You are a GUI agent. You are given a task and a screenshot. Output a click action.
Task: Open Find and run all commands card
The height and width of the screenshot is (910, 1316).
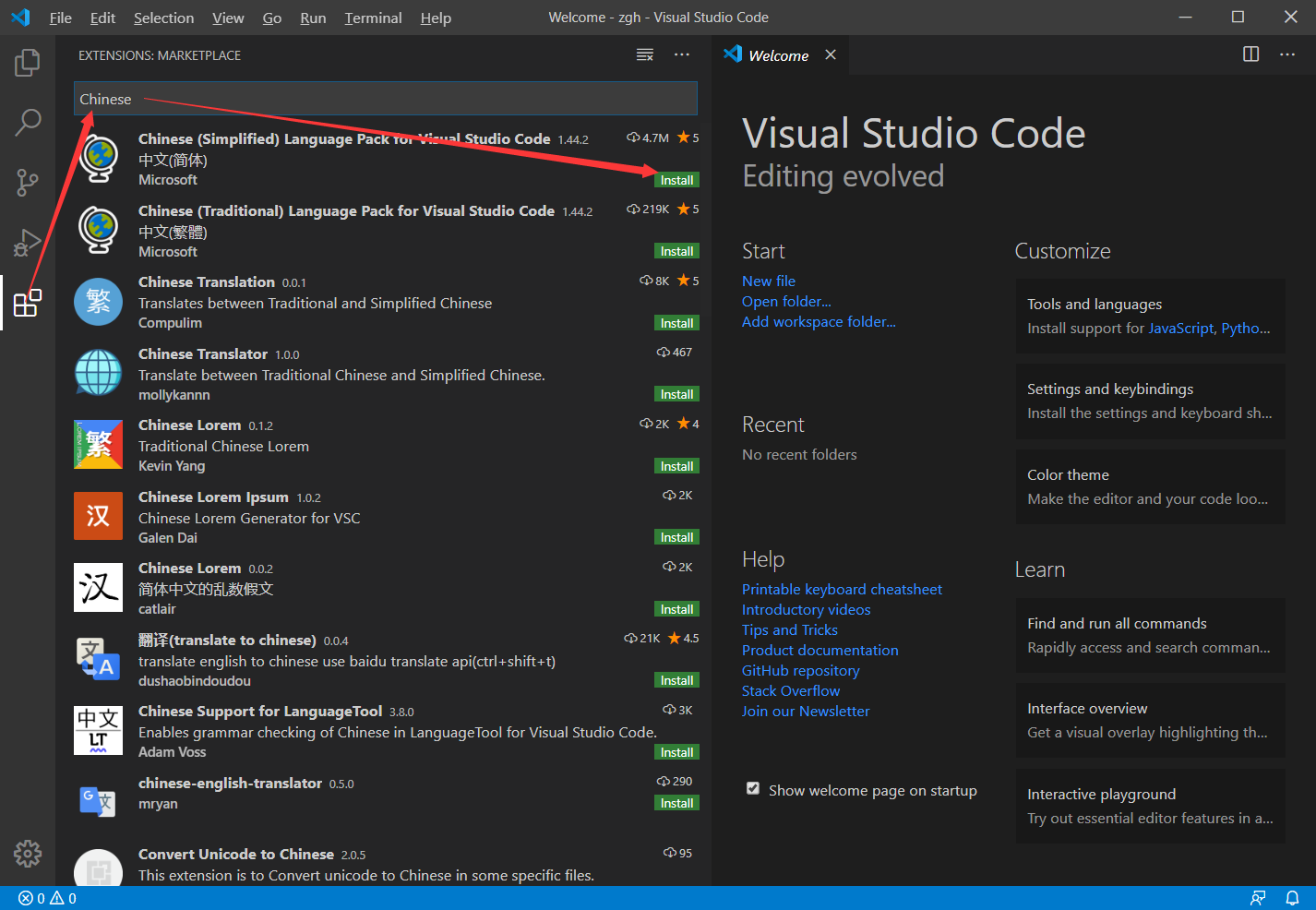point(1150,635)
